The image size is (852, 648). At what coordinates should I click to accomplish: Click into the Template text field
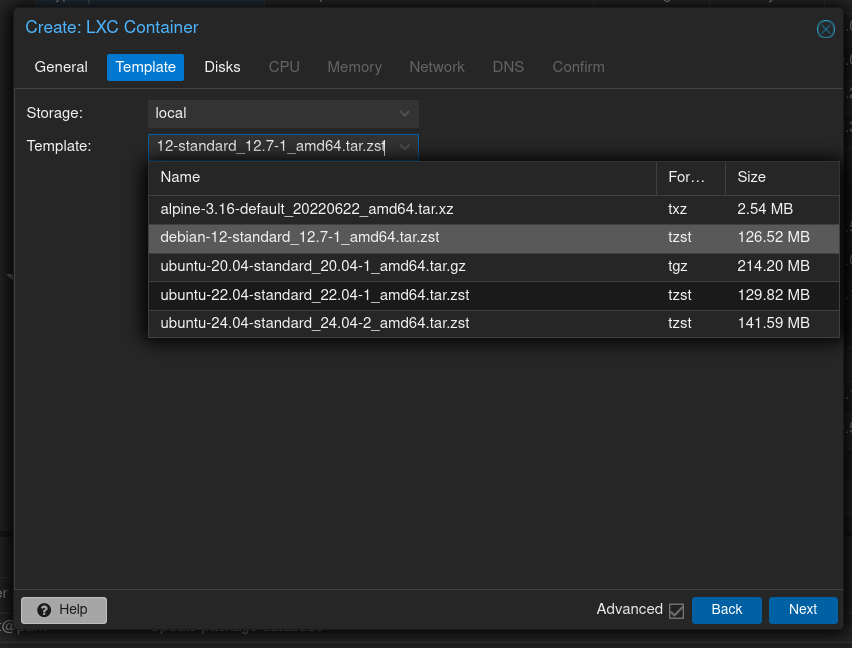coord(270,147)
